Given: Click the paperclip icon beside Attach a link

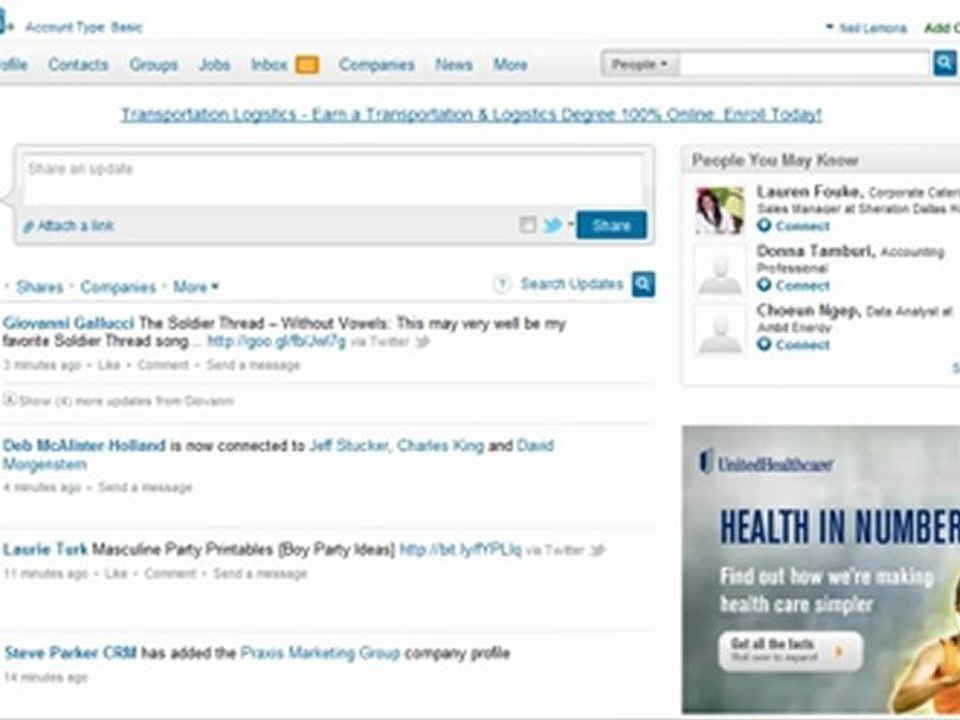Looking at the screenshot, I should click(28, 227).
